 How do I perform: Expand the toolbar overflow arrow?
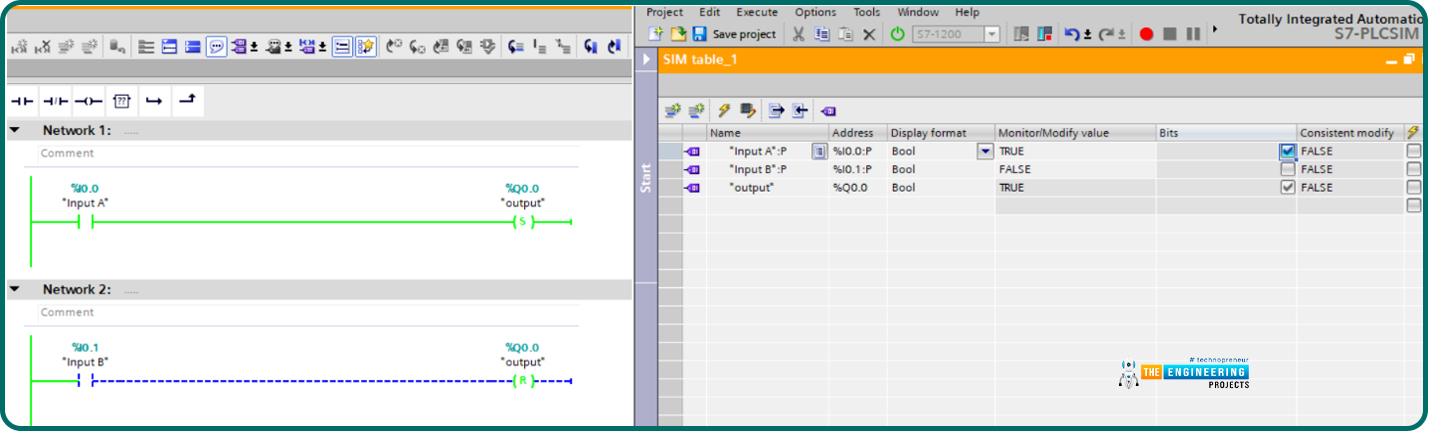point(1215,30)
